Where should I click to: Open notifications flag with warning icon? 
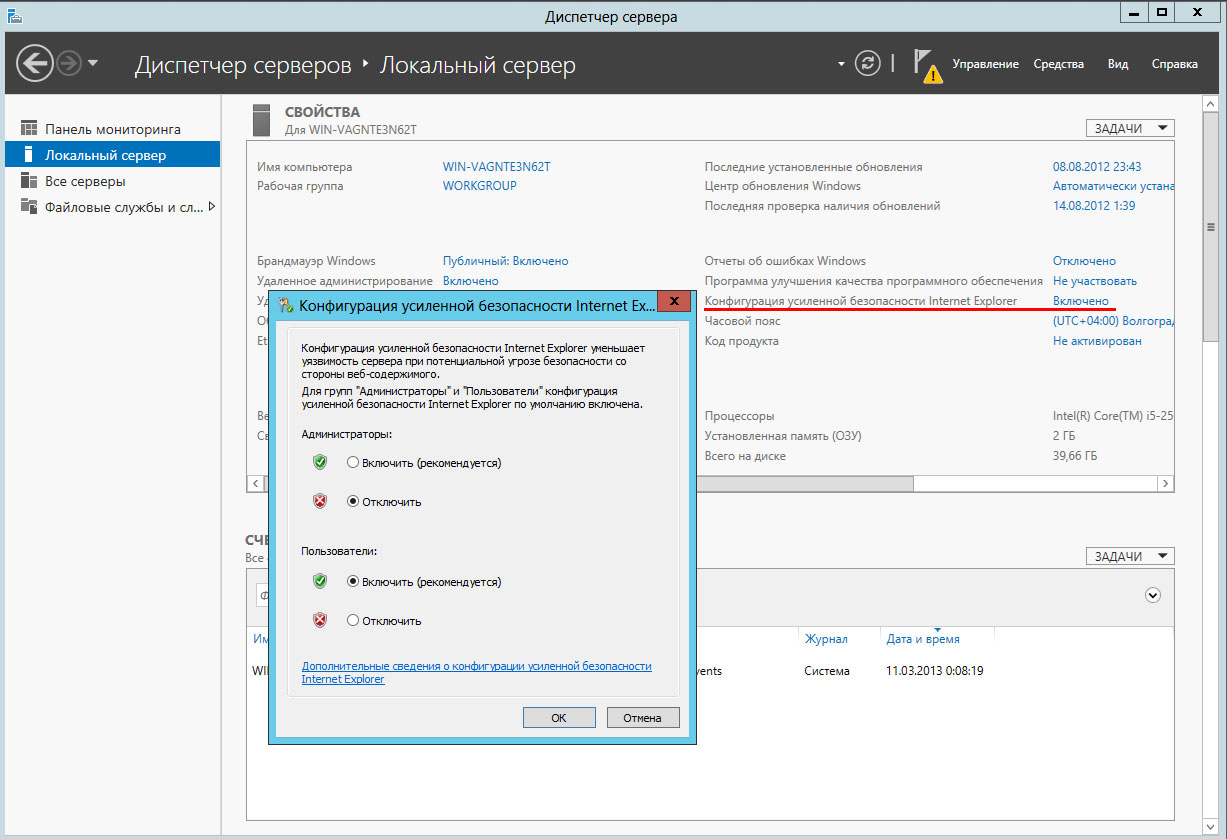[x=927, y=65]
